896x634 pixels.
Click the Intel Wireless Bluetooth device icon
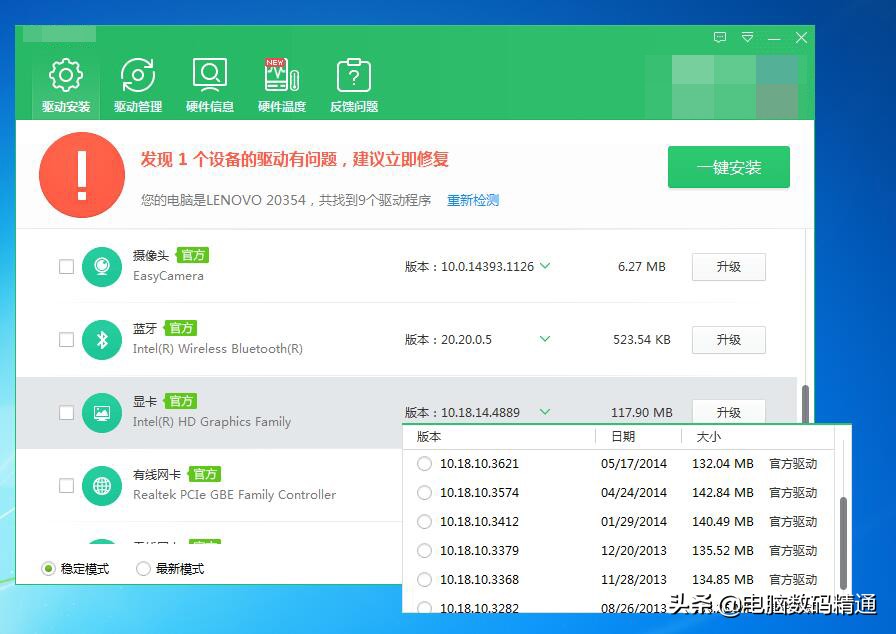(x=101, y=339)
